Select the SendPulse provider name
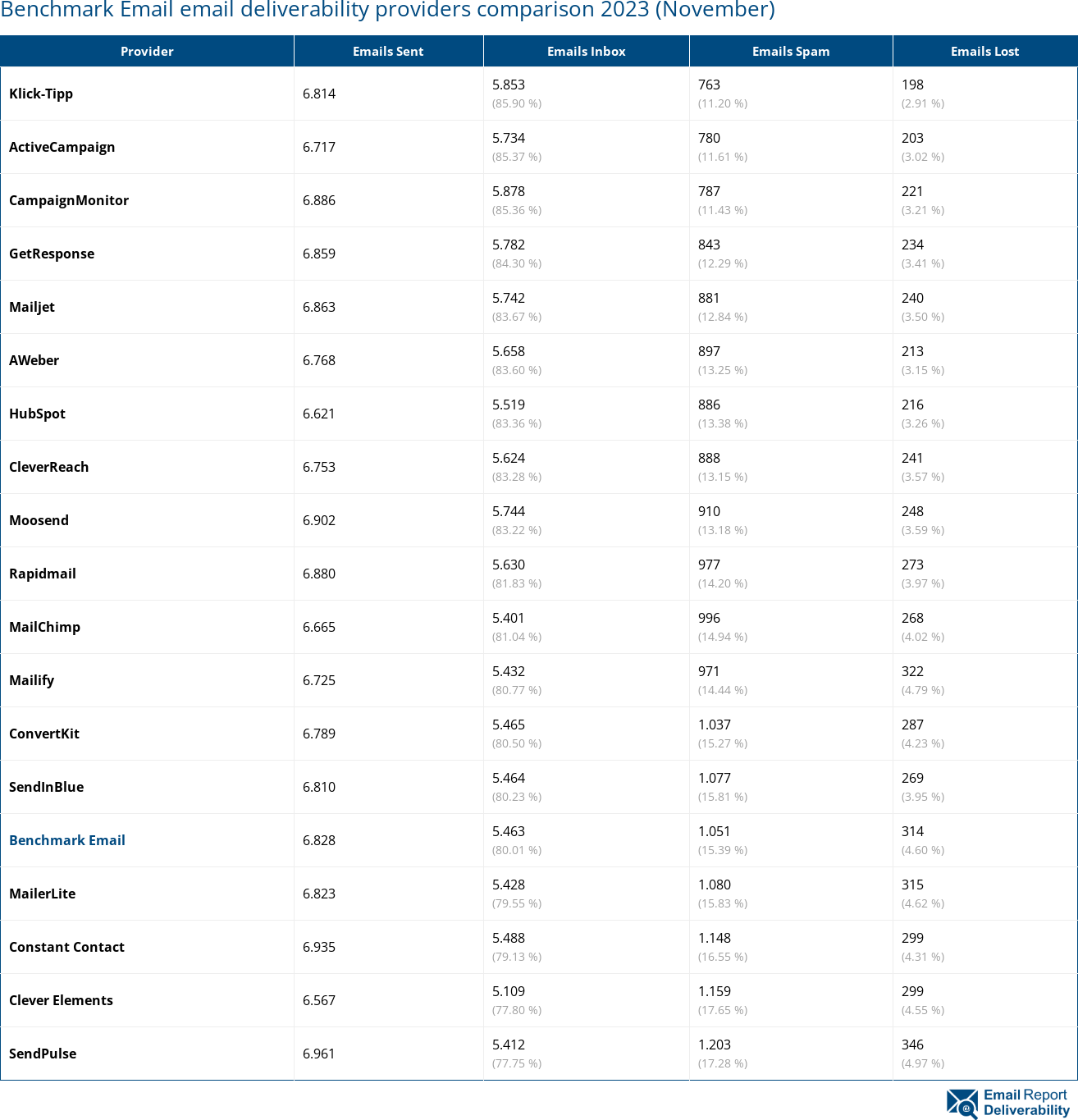This screenshot has width=1078, height=1120. pos(43,1054)
